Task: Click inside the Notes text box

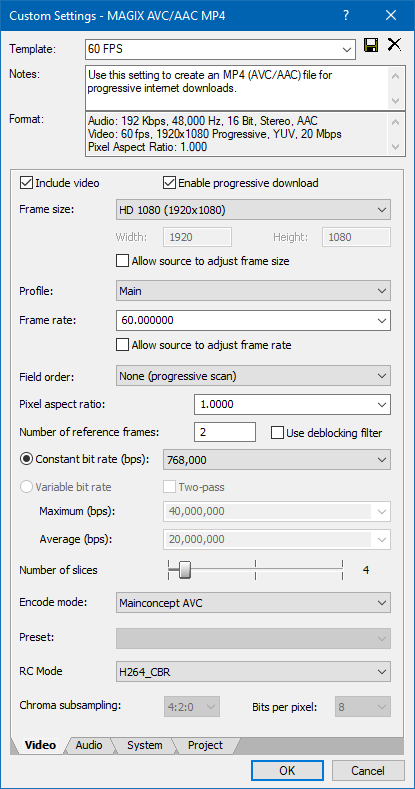Action: click(x=236, y=88)
